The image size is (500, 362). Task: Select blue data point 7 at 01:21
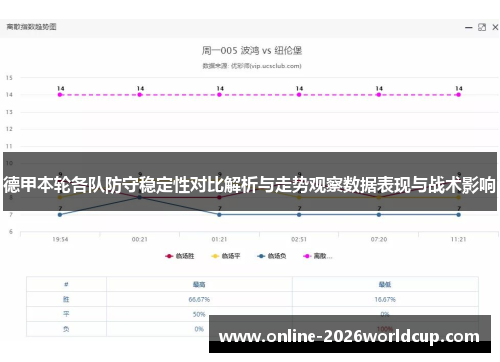point(219,215)
